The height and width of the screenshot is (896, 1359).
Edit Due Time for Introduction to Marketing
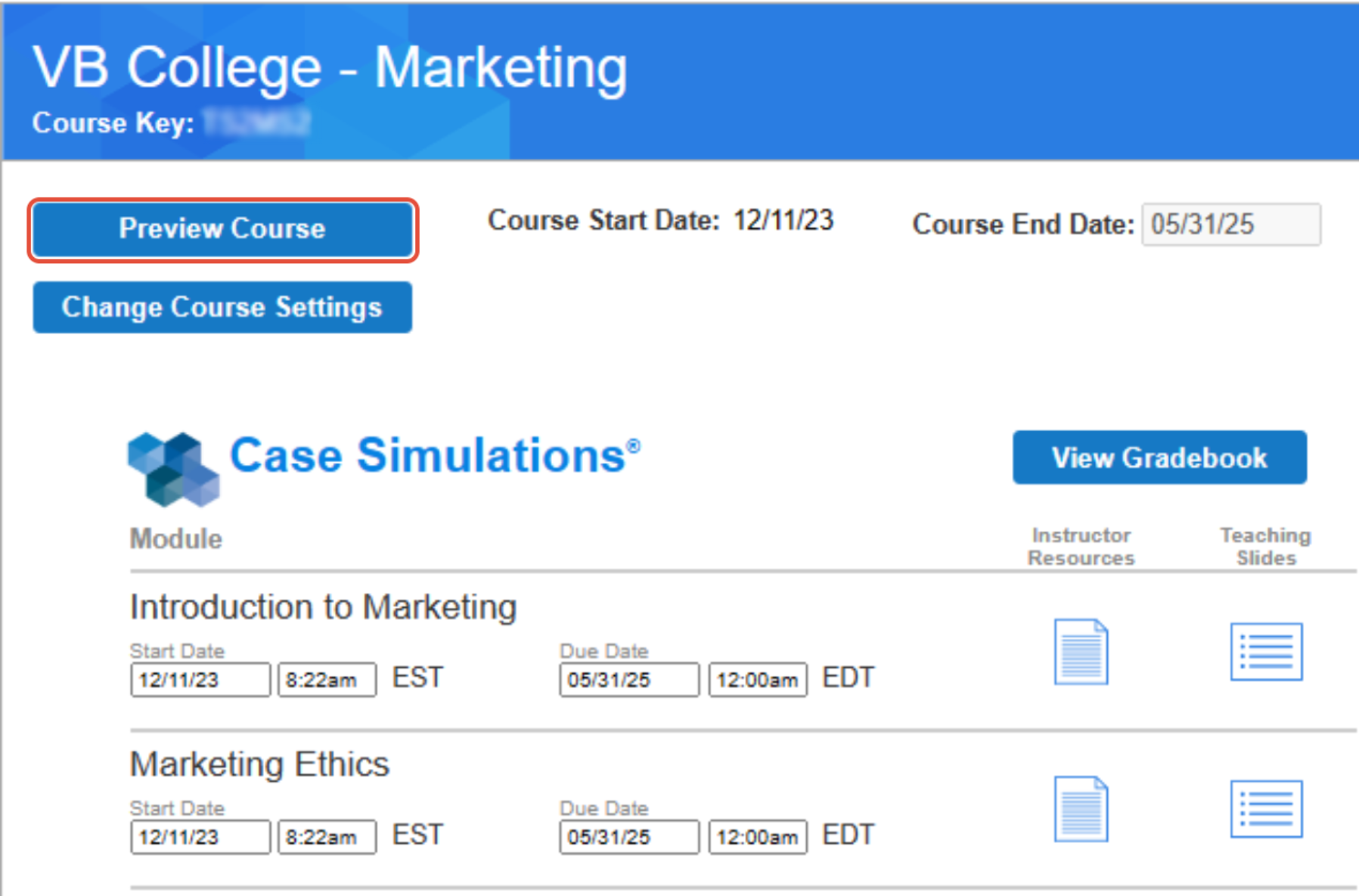click(x=756, y=679)
